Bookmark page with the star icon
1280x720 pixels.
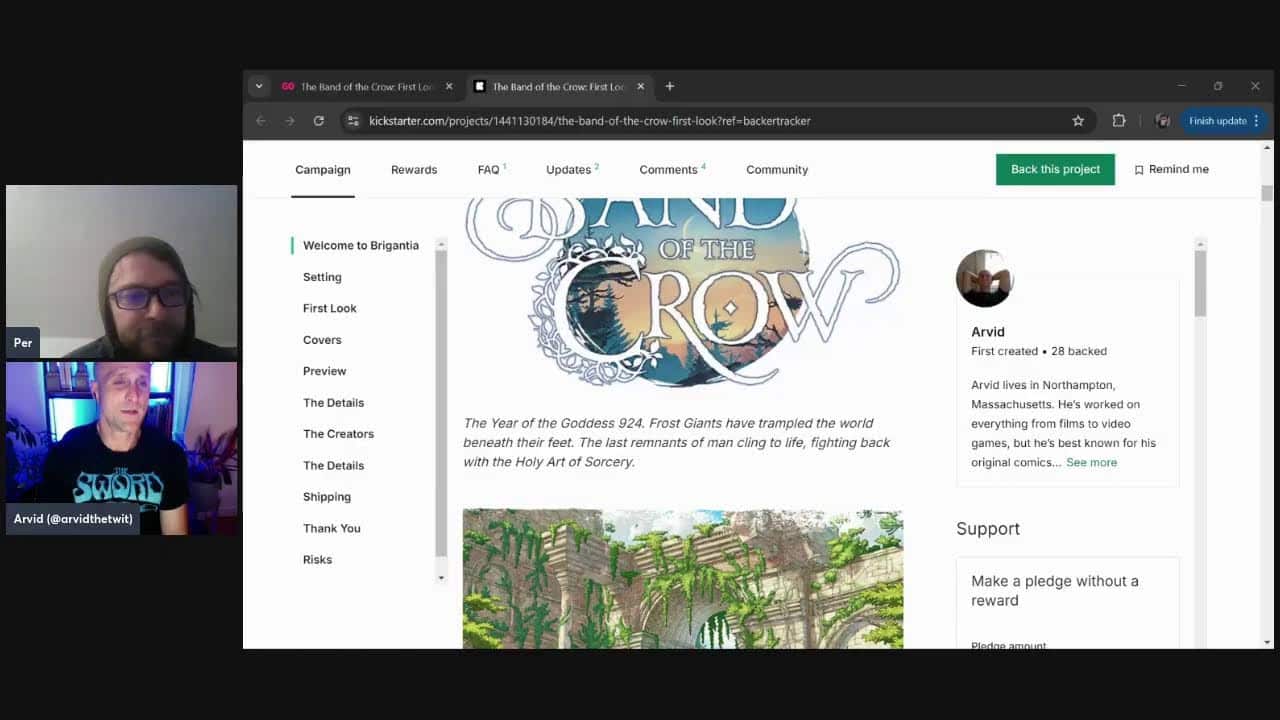click(1078, 121)
